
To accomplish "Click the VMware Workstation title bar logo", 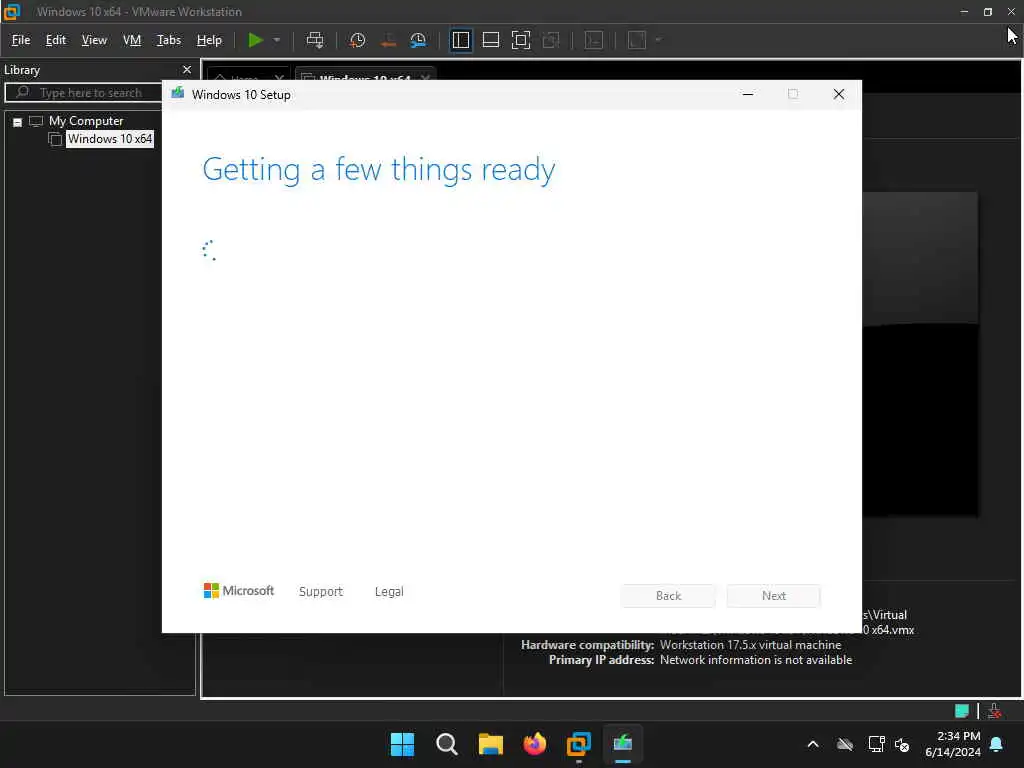I will [x=12, y=11].
